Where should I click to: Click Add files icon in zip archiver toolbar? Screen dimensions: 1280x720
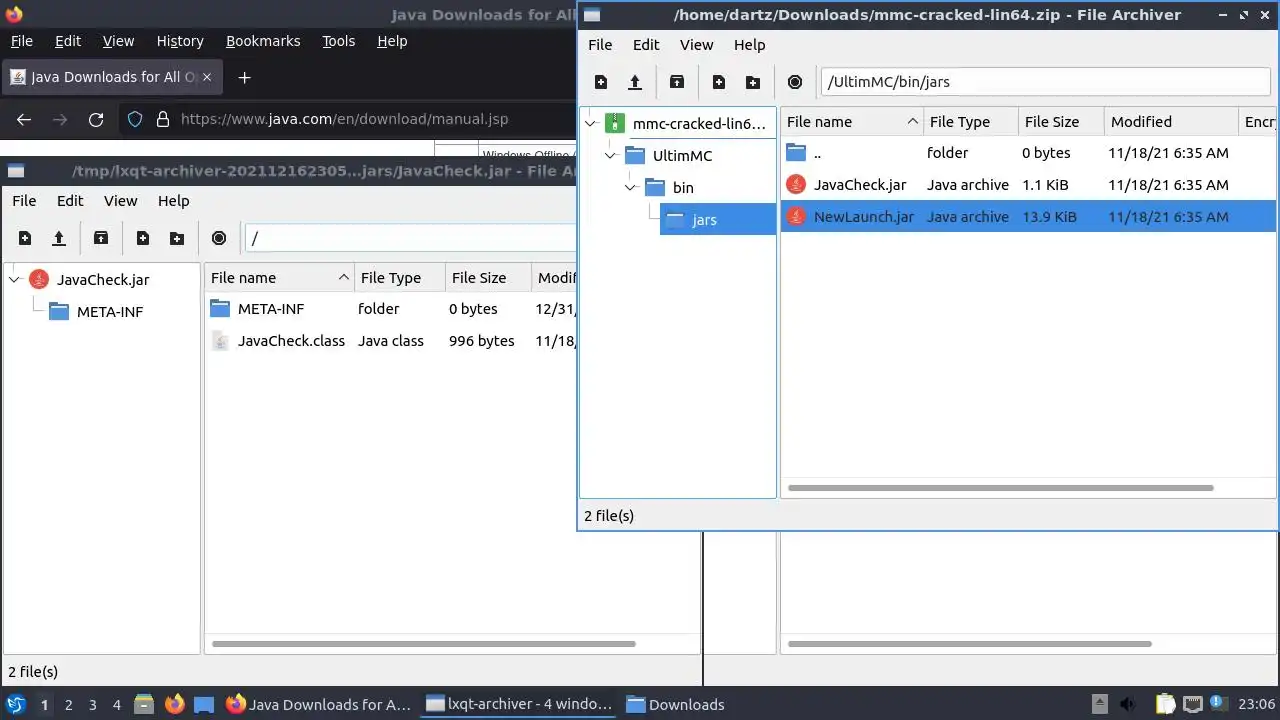(x=719, y=82)
